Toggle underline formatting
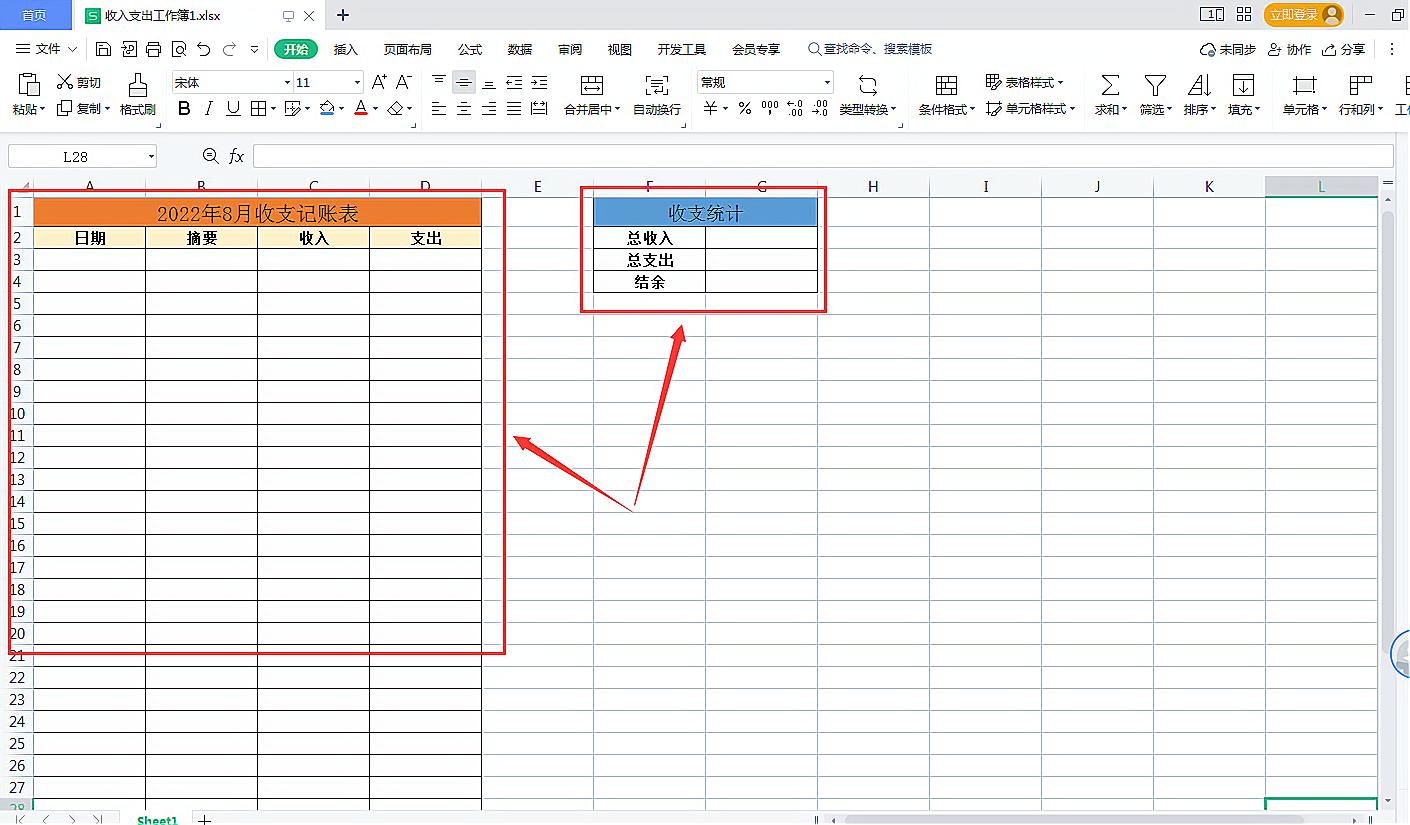Viewport: 1410px width, 825px height. (x=232, y=108)
